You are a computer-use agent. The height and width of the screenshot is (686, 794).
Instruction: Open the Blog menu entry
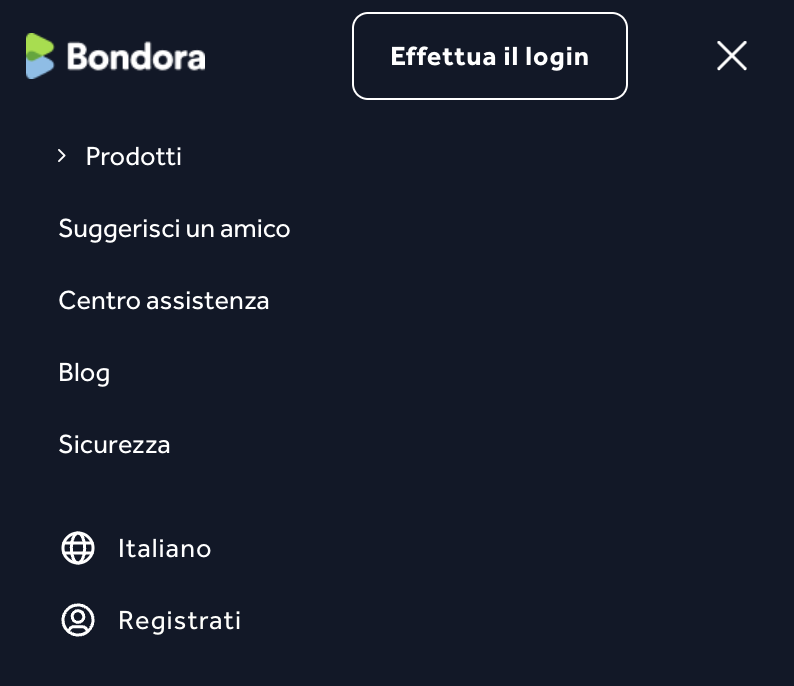[84, 373]
